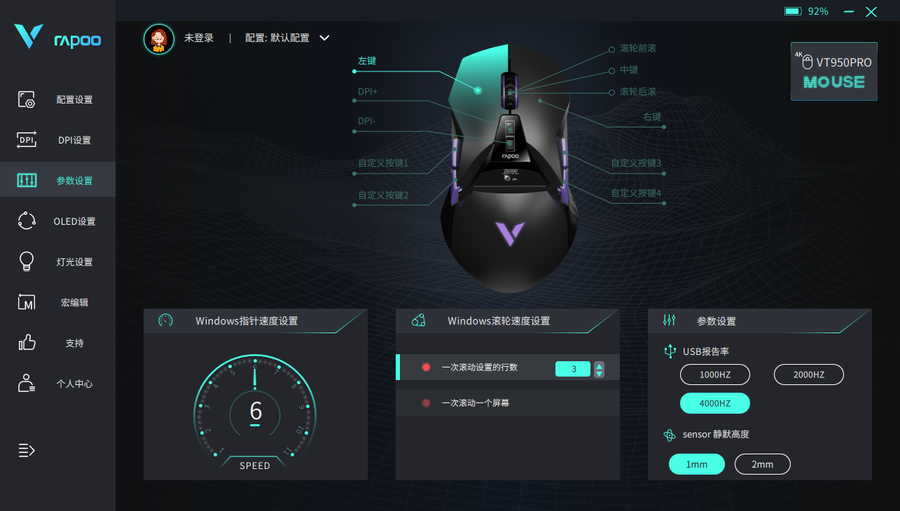The image size is (900, 511).
Task: Open 配置设置 sidebar icon
Action: [x=26, y=99]
